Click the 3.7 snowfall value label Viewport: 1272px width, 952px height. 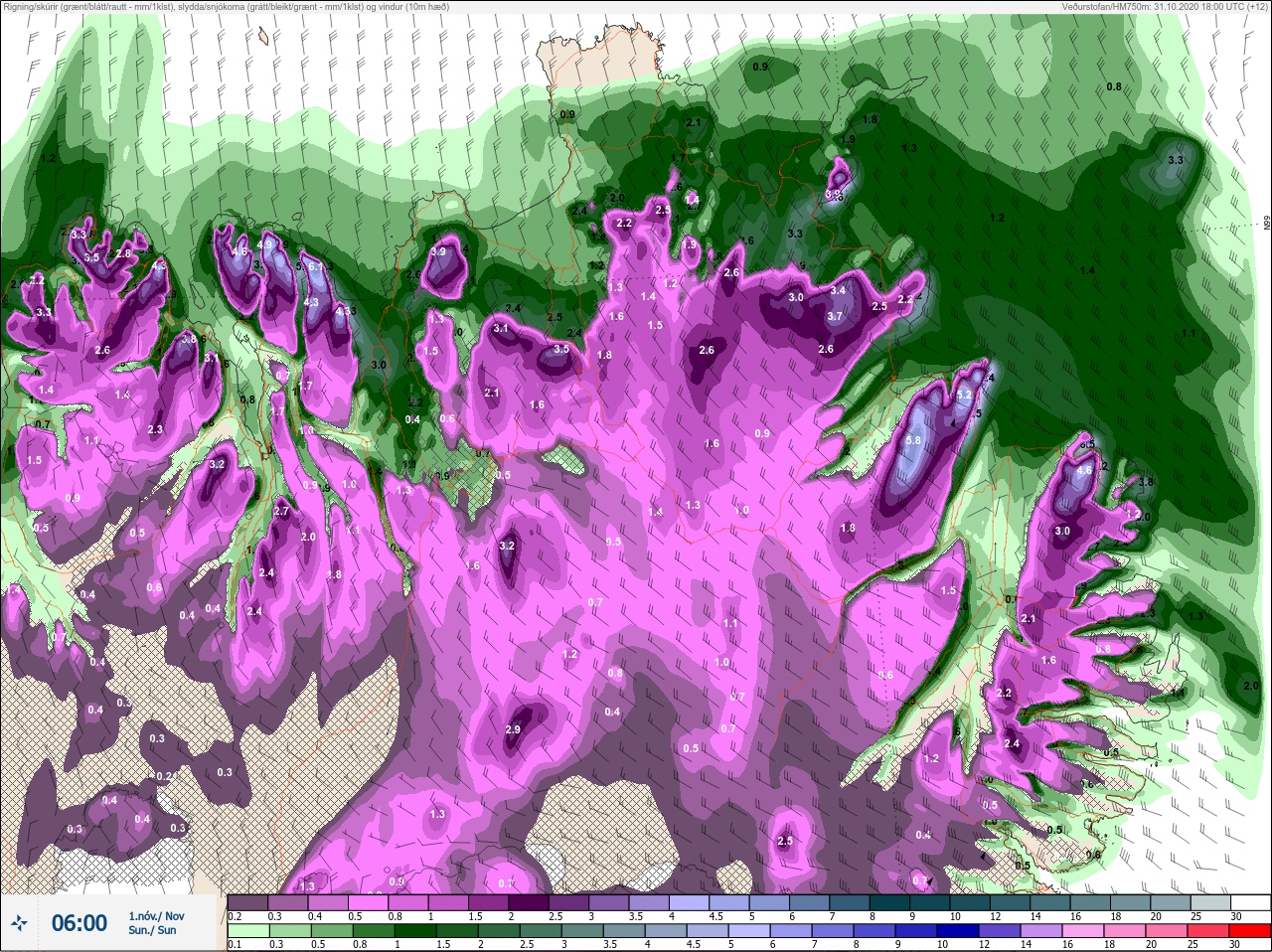point(835,317)
